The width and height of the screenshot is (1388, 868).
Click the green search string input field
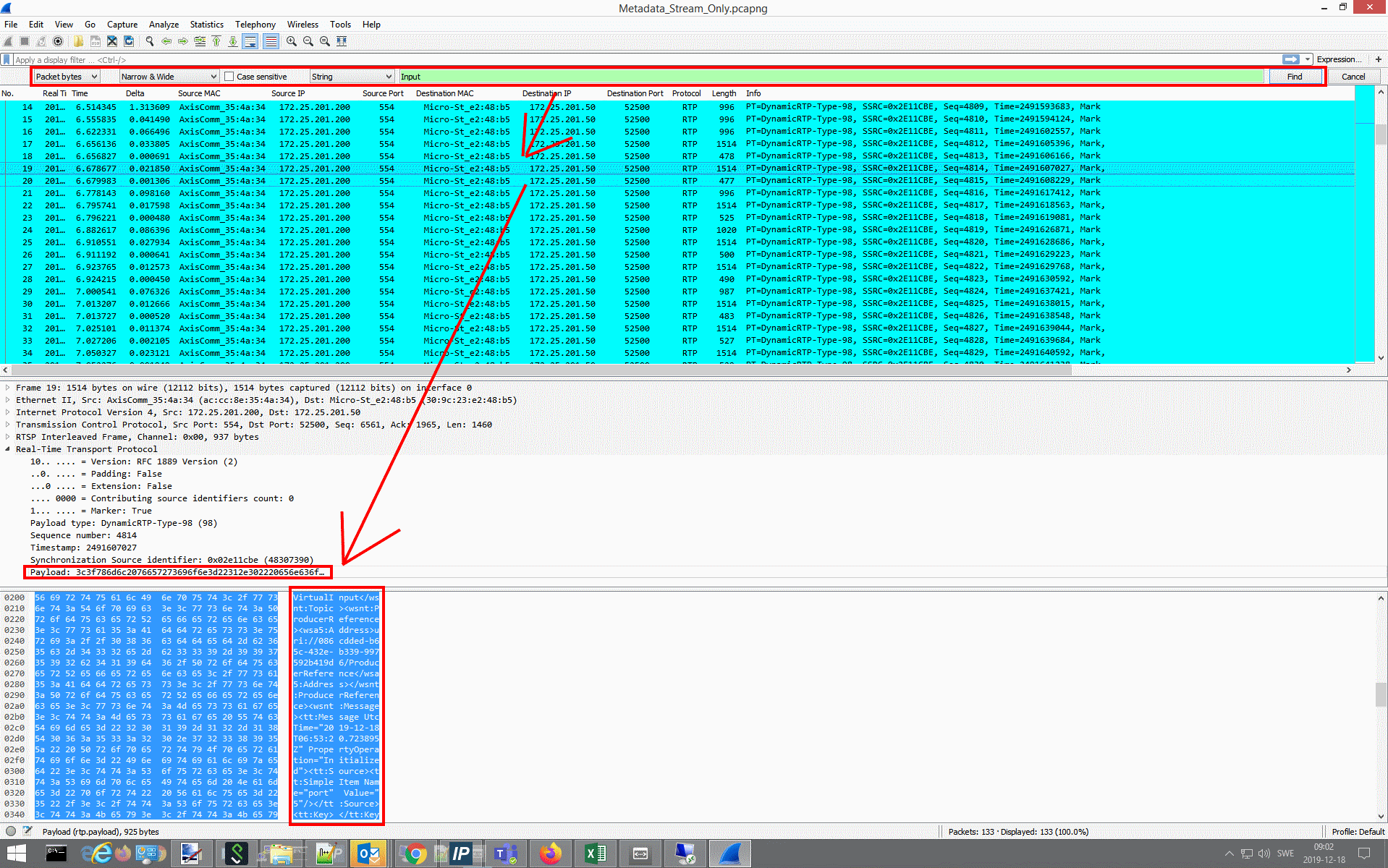coord(831,77)
